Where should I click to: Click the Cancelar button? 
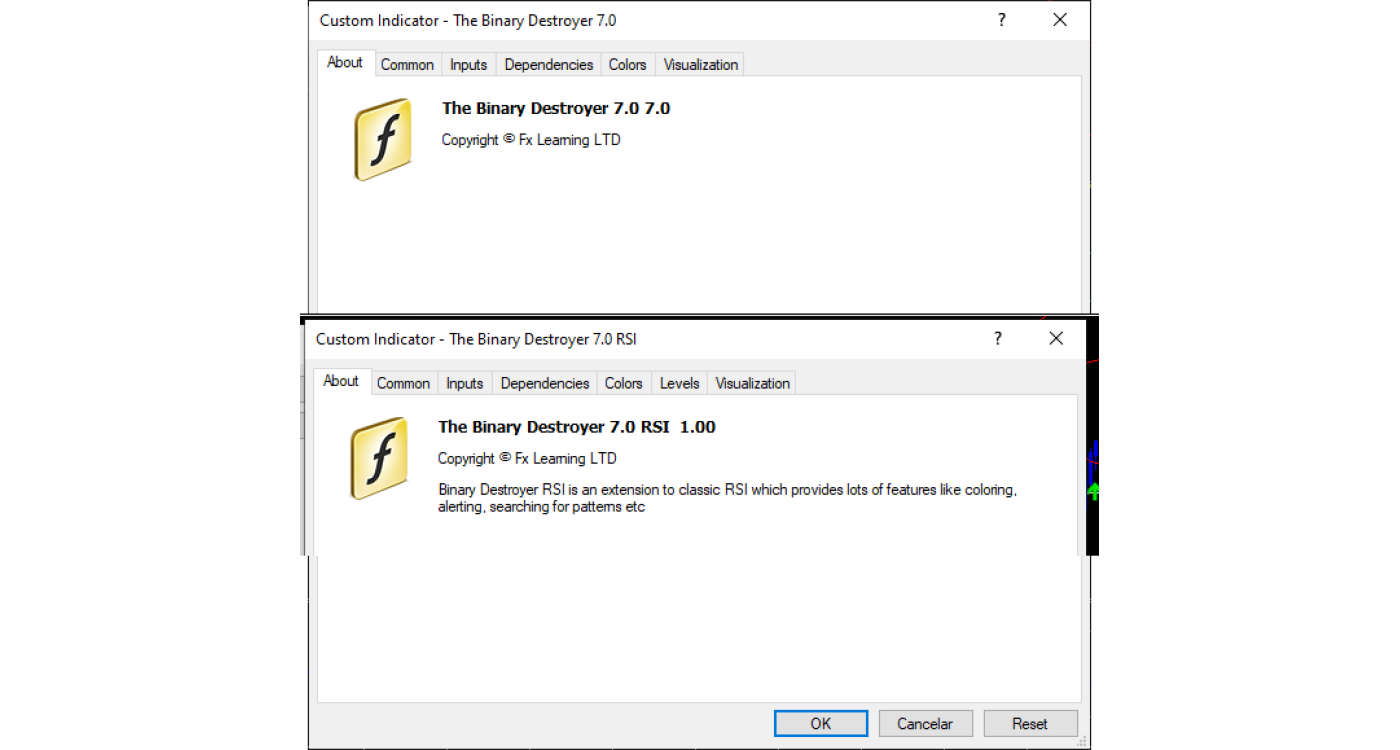[x=925, y=724]
